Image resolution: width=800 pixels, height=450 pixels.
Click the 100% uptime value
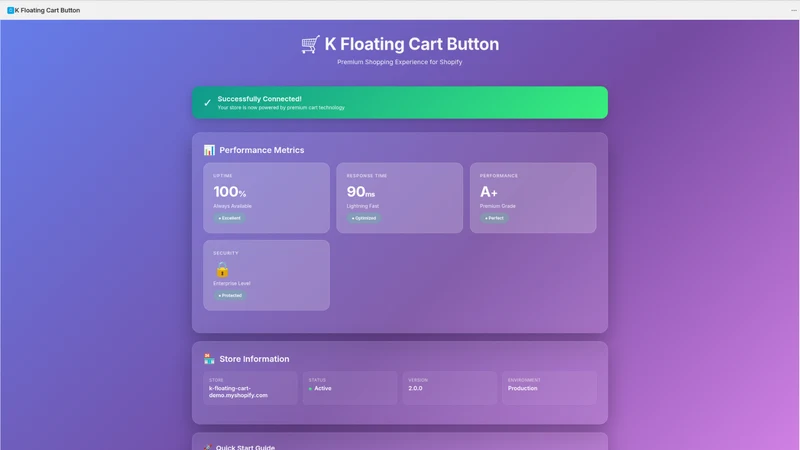tap(230, 192)
